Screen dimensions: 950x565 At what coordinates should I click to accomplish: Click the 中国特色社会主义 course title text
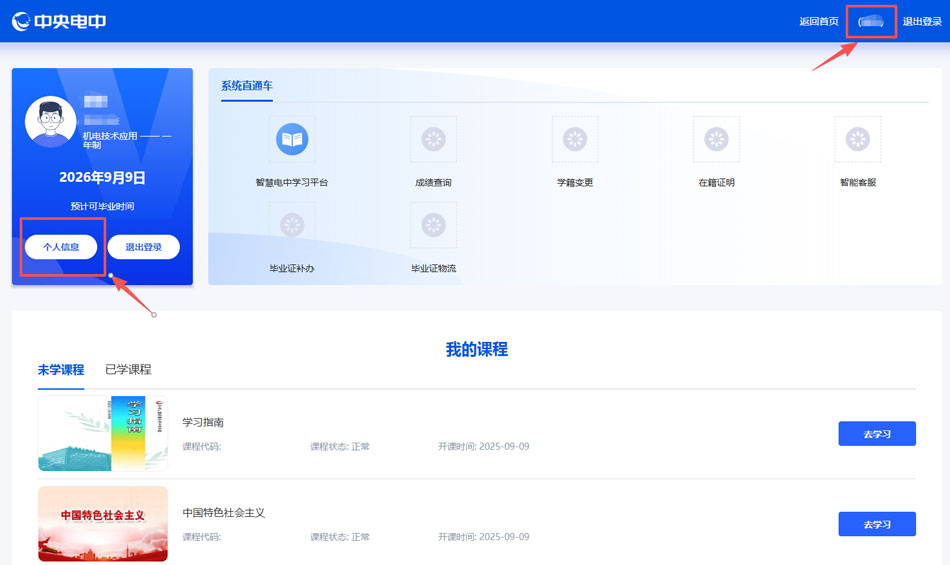[x=224, y=513]
